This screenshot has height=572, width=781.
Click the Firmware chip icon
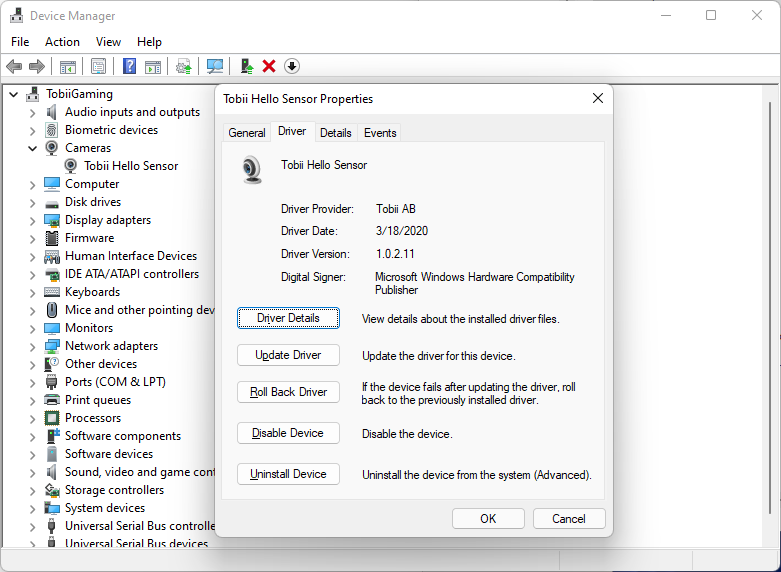click(x=52, y=238)
